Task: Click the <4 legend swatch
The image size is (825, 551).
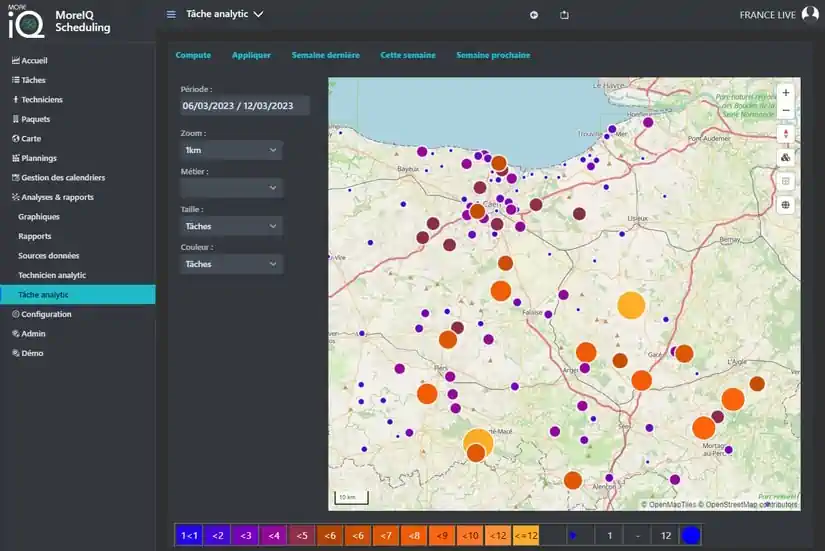Action: point(274,535)
